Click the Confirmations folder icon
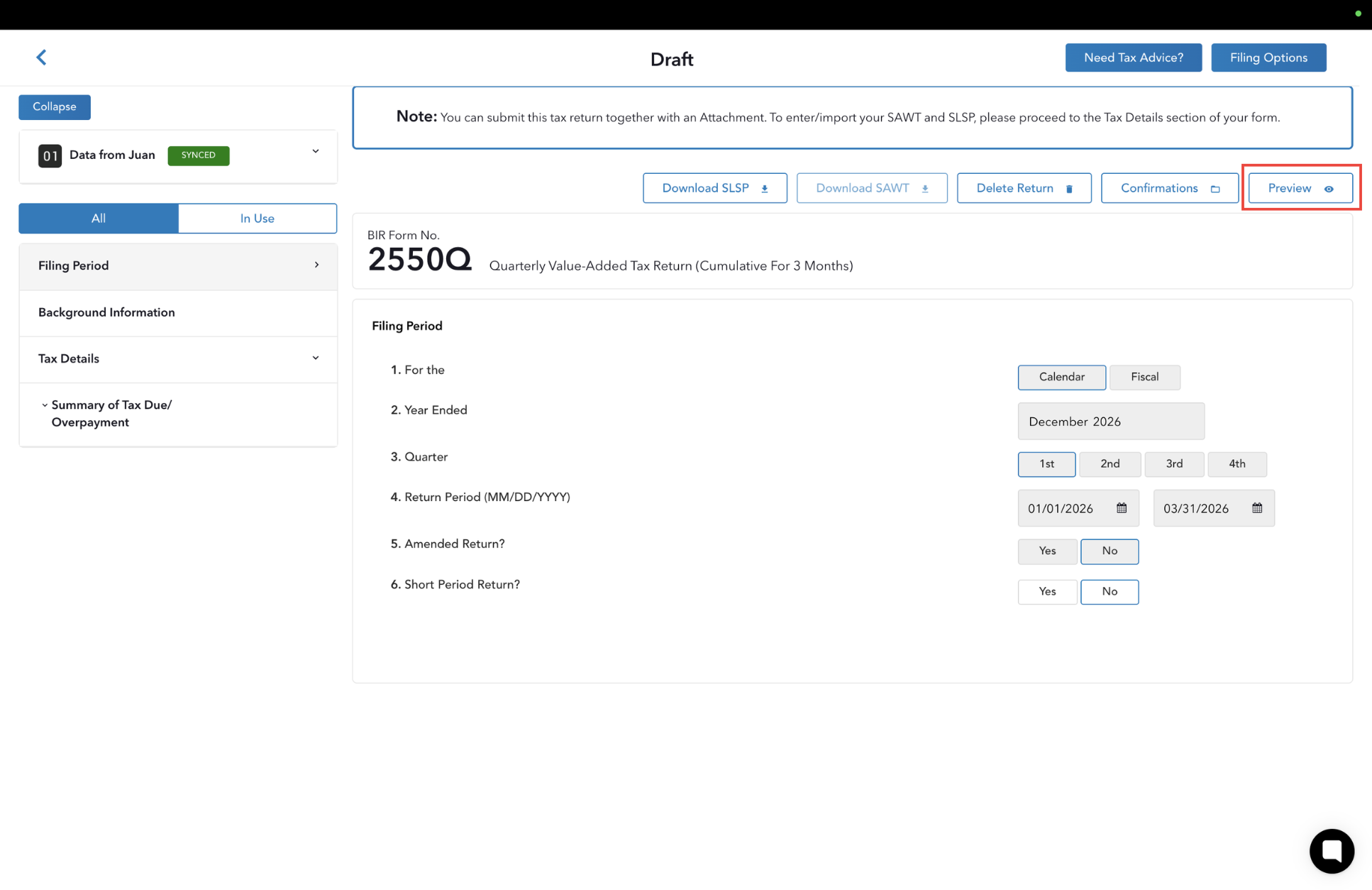 [1215, 189]
